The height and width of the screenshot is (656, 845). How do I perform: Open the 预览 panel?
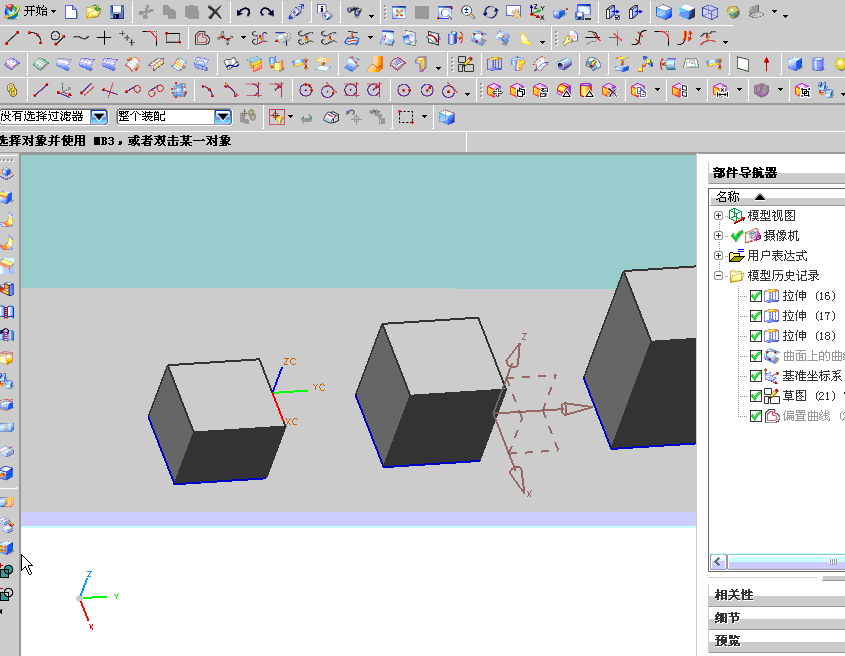[777, 641]
